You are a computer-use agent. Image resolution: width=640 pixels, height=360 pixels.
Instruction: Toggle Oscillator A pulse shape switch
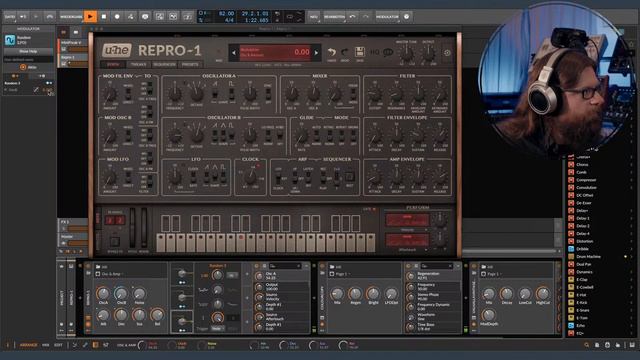tap(231, 93)
